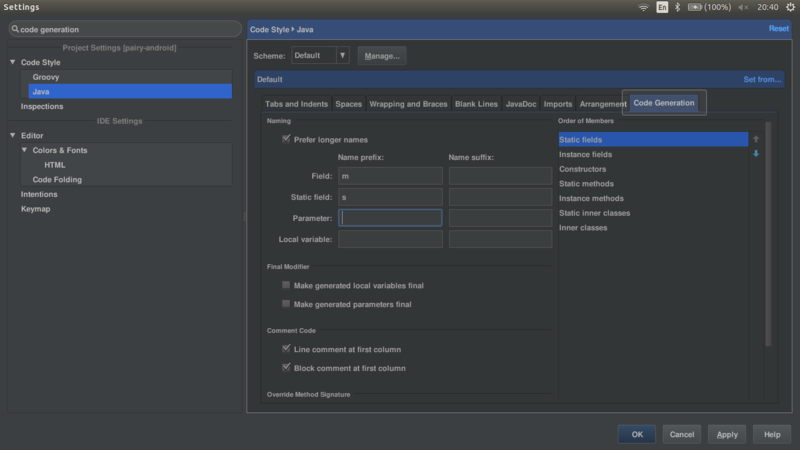Image resolution: width=800 pixels, height=450 pixels.
Task: Open the system gear menu
Action: (790, 7)
